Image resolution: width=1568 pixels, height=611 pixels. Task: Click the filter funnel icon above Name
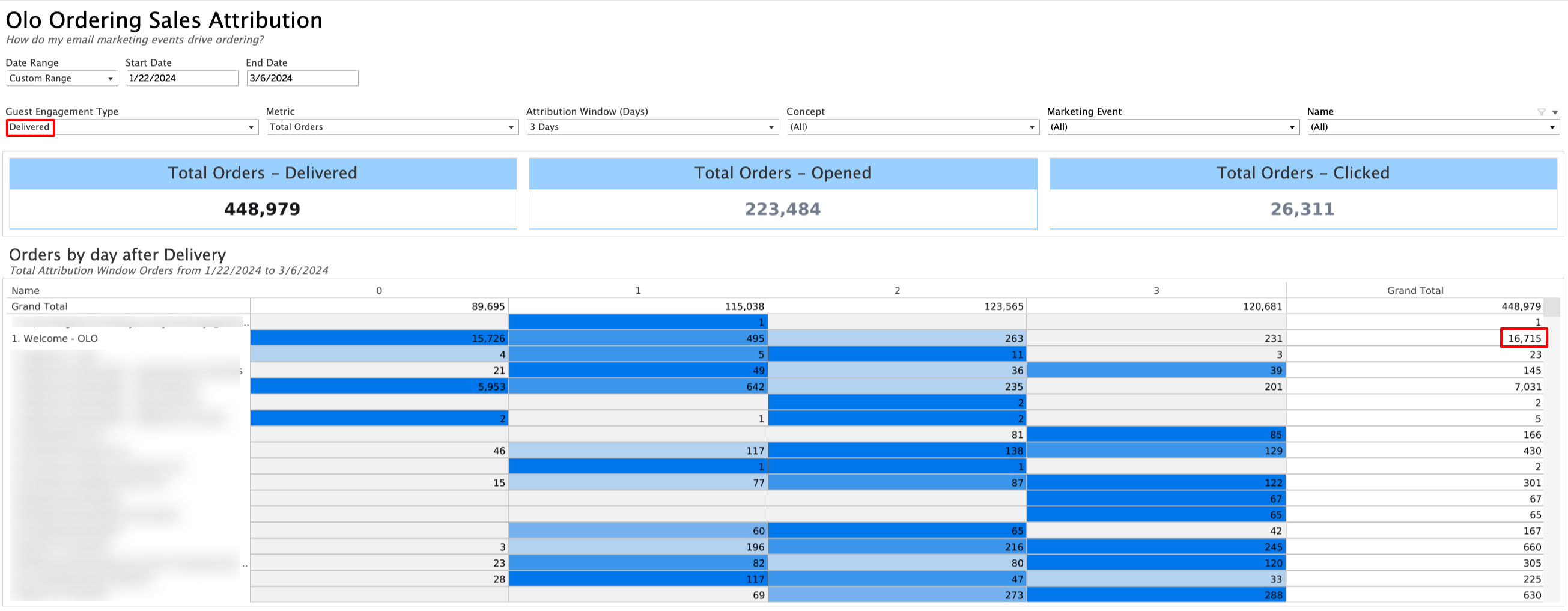coord(1540,112)
